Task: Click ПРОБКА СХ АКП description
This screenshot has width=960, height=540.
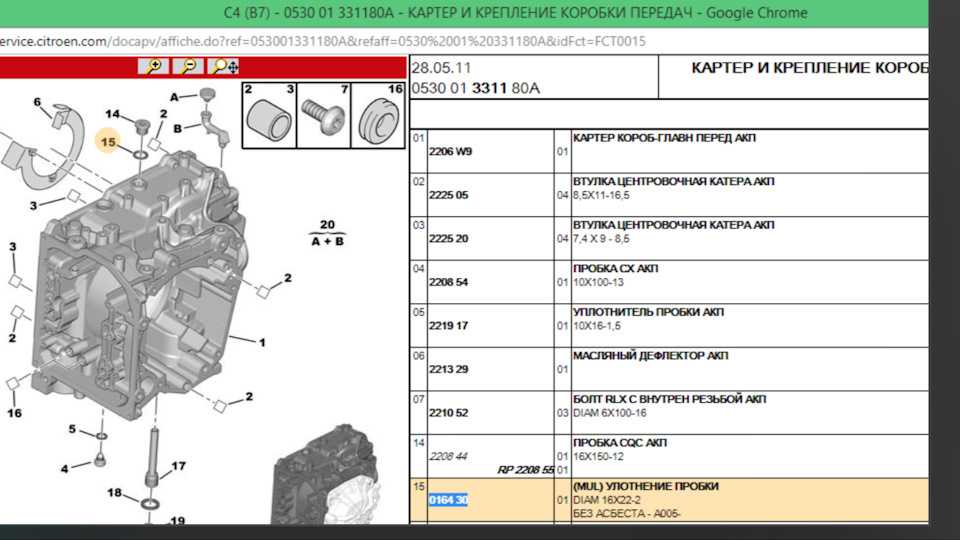Action: tap(615, 268)
